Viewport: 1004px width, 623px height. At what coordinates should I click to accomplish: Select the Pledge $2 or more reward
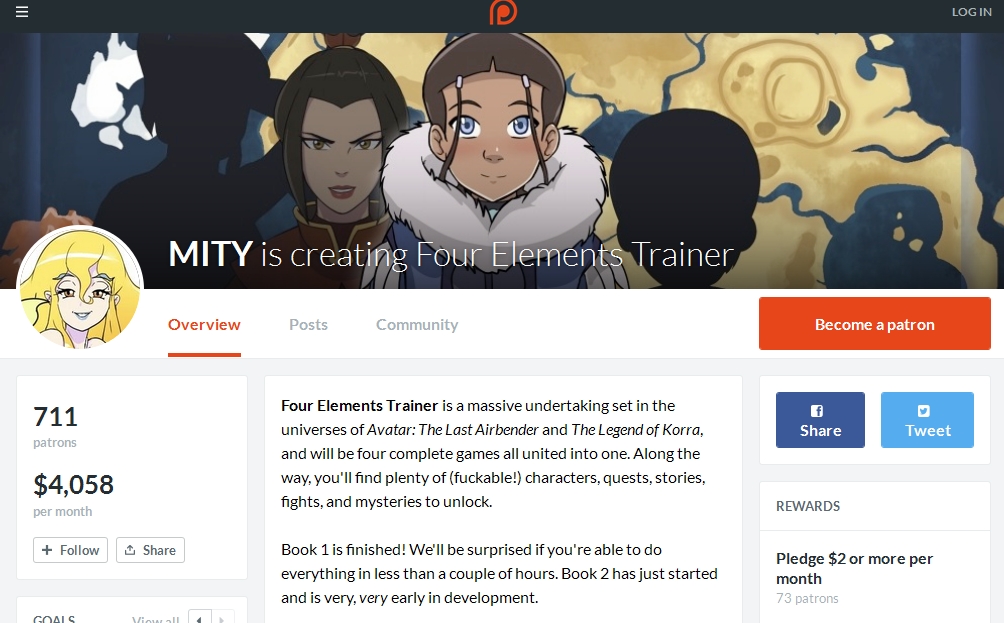point(854,569)
